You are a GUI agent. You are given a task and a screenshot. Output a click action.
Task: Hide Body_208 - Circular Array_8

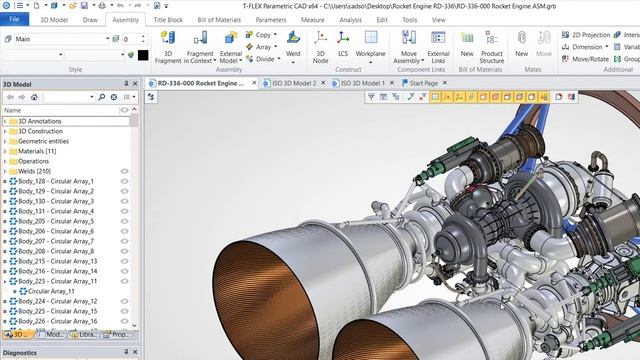[x=124, y=251]
